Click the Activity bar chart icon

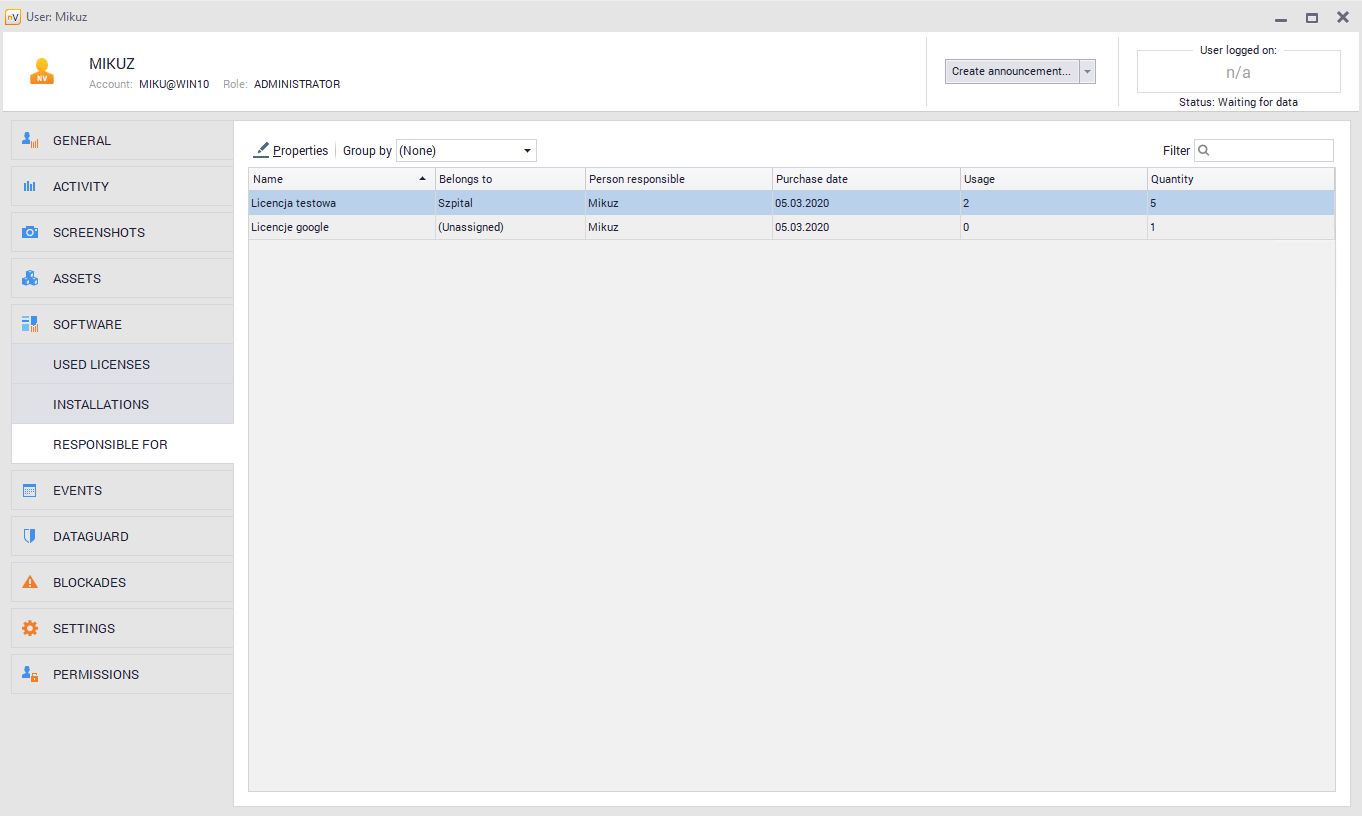30,187
